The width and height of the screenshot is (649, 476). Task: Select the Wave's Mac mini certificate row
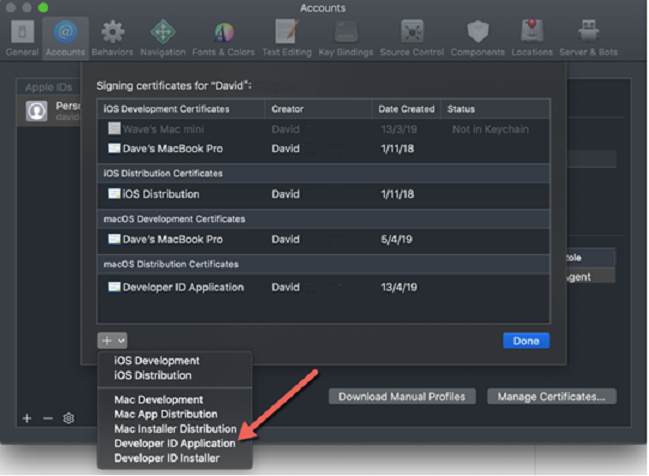[x=324, y=129]
